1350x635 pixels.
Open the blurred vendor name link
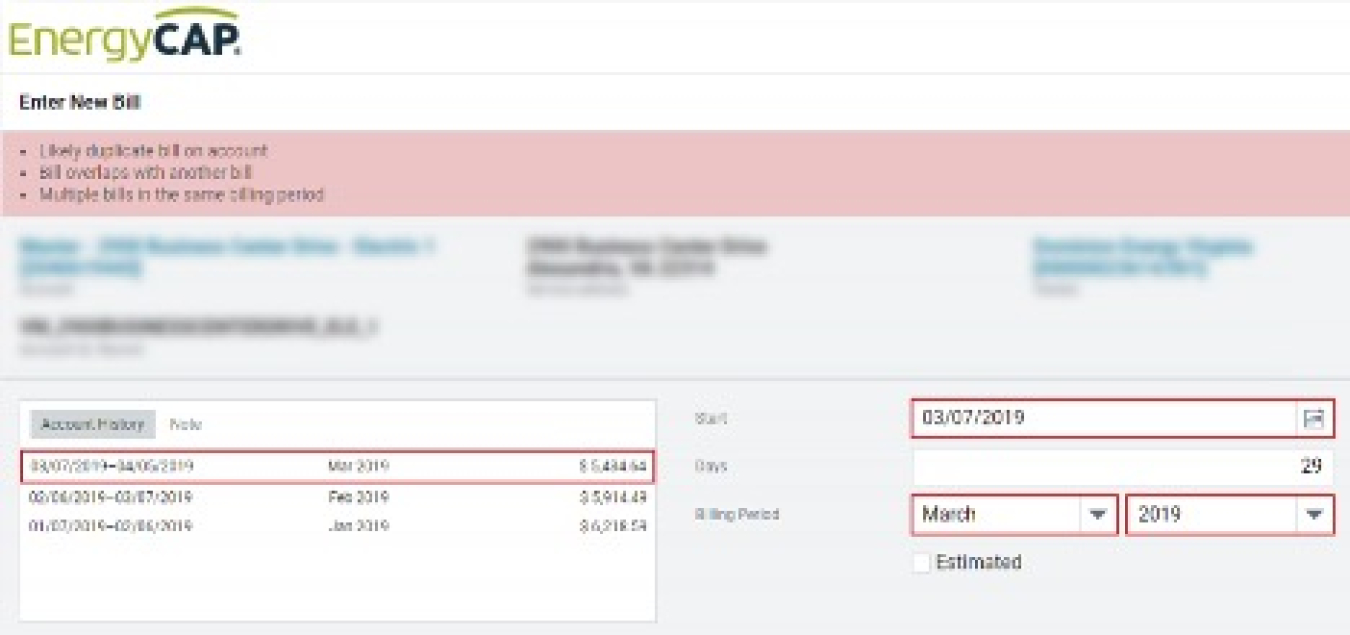[x=1143, y=256]
